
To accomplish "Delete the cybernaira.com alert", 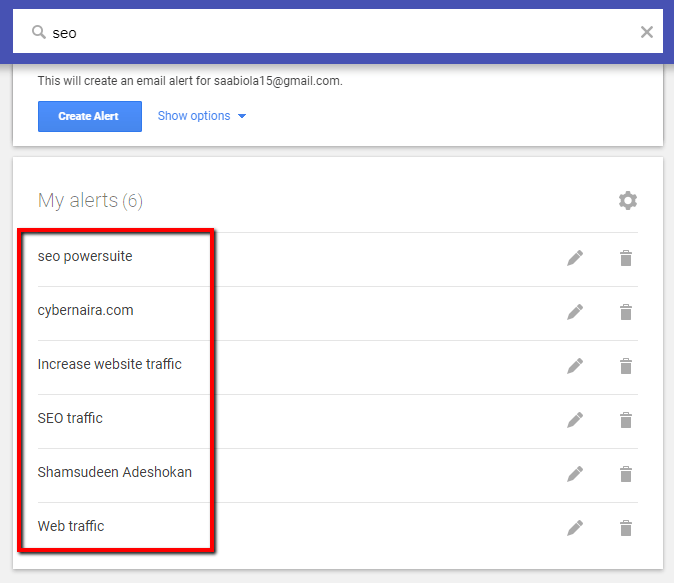I will (626, 312).
